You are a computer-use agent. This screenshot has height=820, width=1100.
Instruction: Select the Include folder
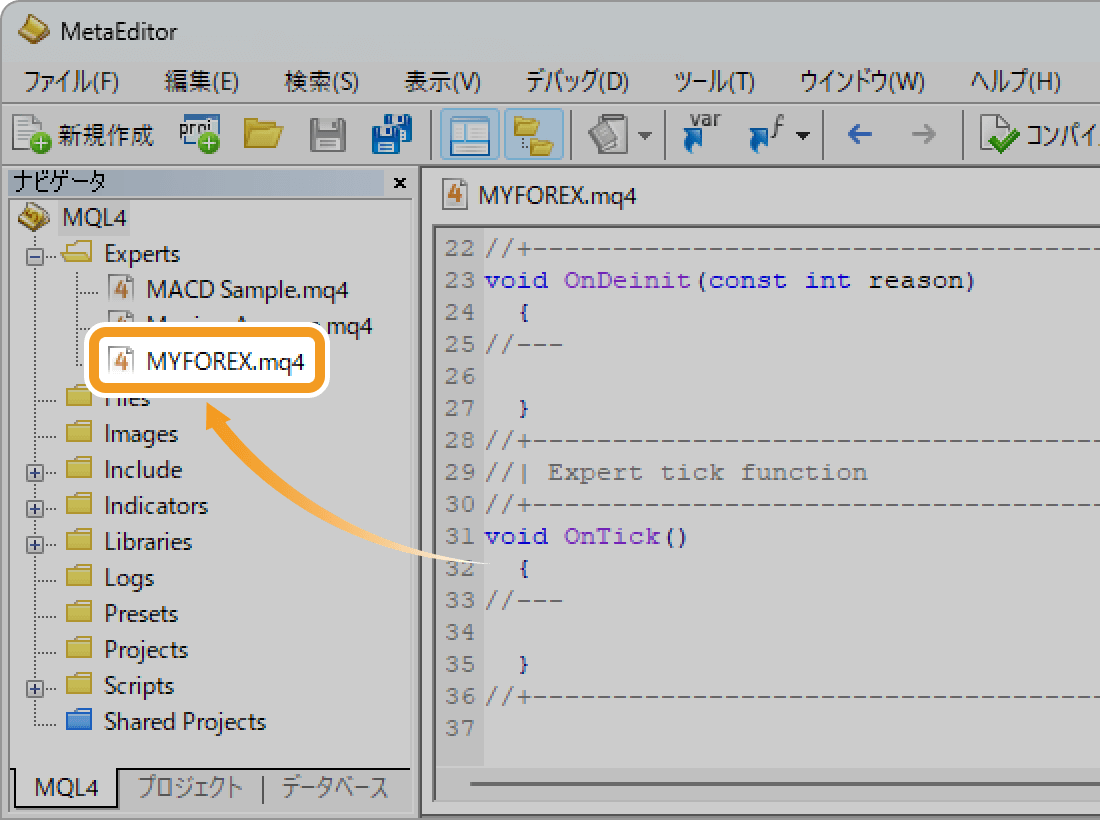coord(143,469)
